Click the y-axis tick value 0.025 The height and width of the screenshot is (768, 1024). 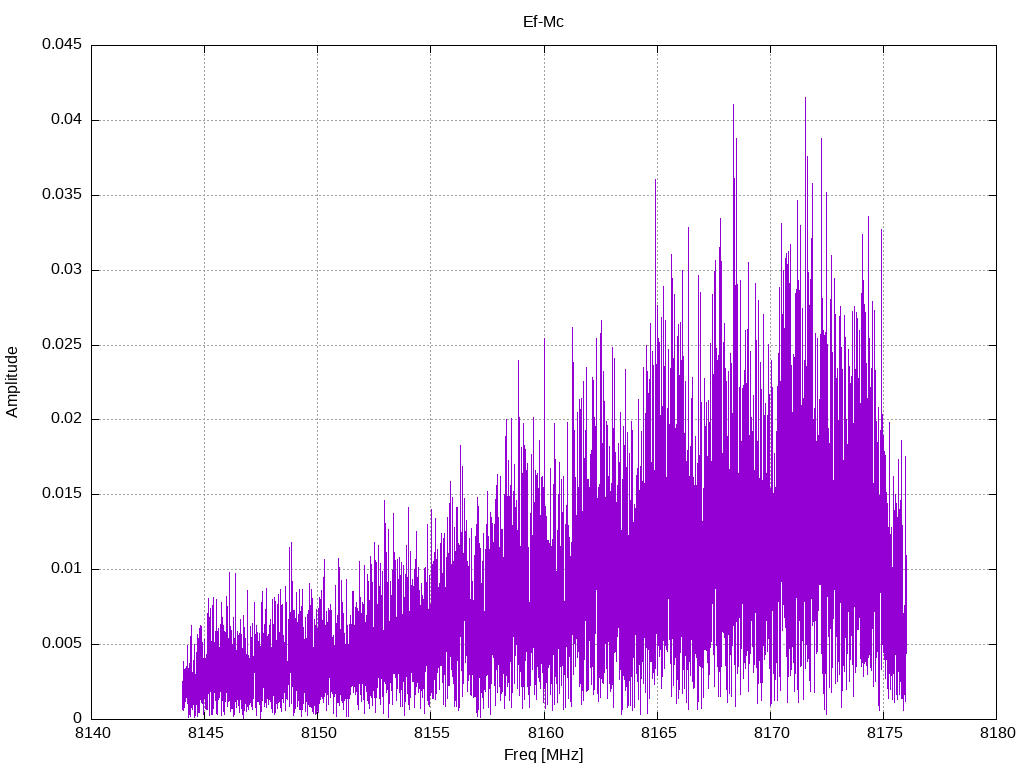click(x=62, y=344)
